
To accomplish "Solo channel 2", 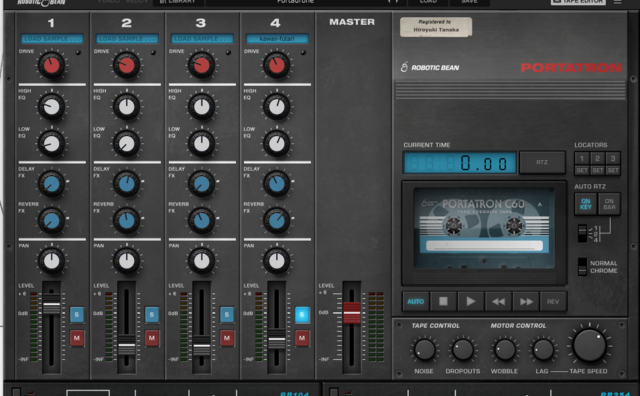I will point(152,315).
